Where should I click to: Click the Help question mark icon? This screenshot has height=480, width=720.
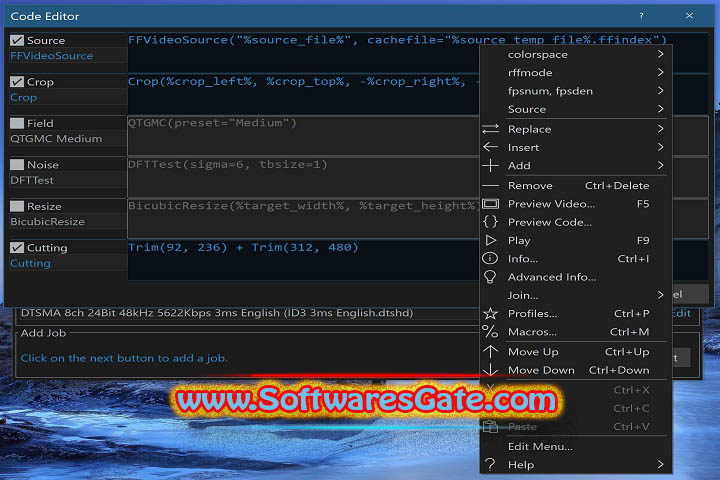click(490, 464)
